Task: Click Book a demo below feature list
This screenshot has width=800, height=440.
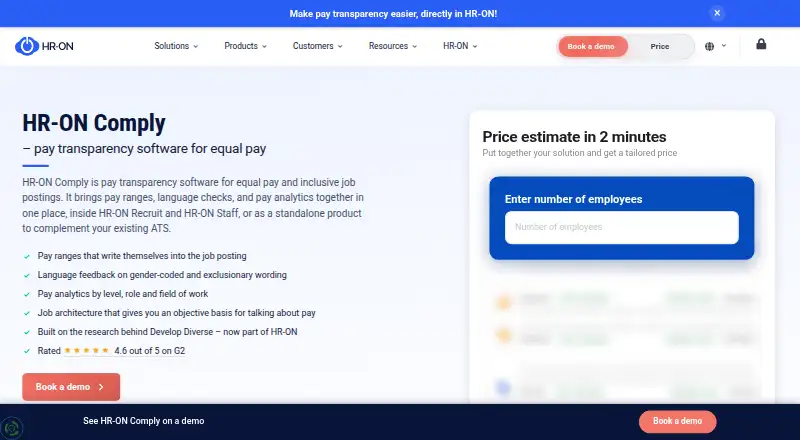Action: (x=71, y=387)
